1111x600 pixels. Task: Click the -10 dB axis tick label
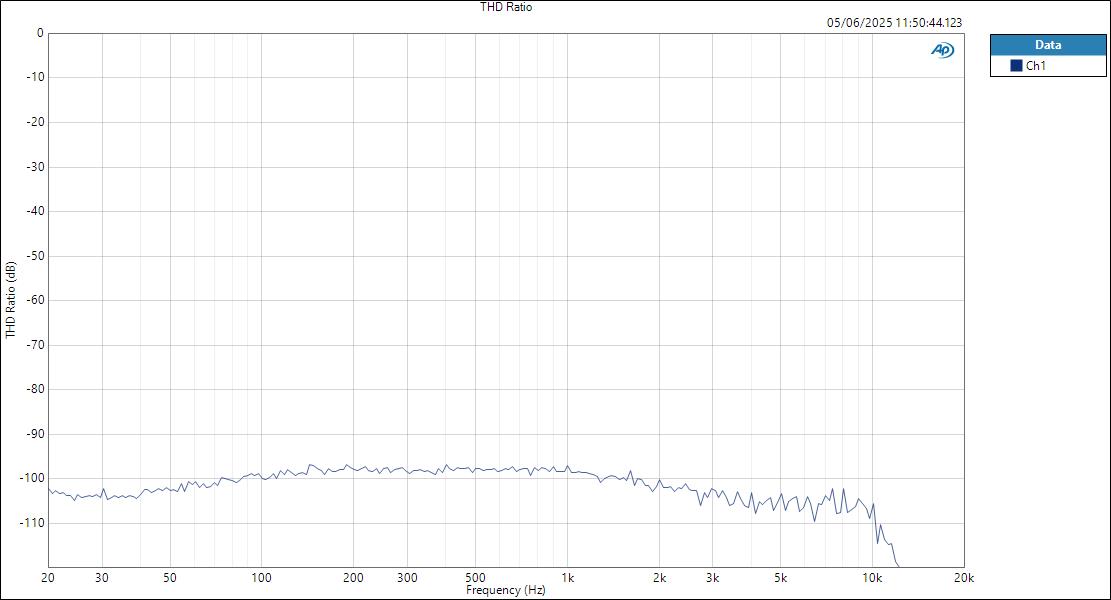pos(34,77)
